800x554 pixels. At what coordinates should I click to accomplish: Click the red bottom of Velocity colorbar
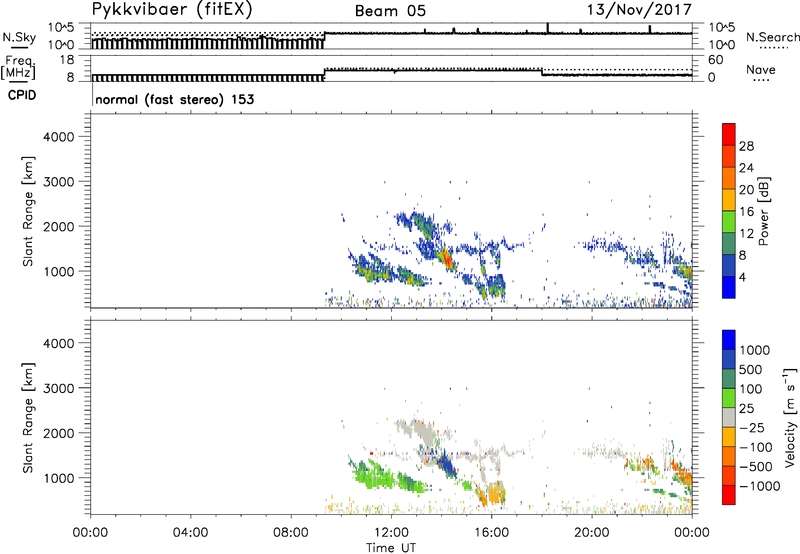[x=729, y=495]
